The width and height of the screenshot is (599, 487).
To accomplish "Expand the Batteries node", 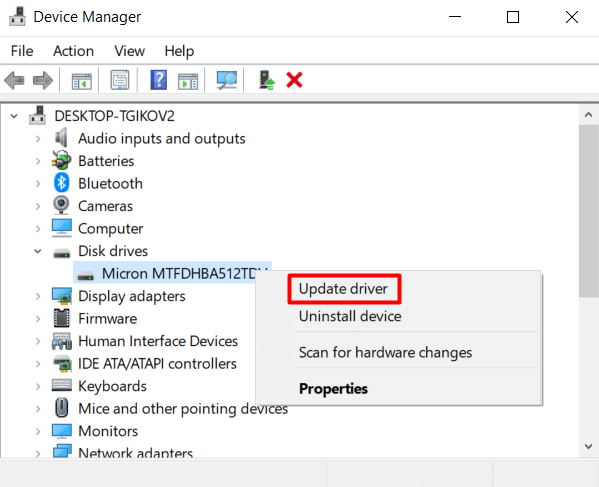I will 38,161.
